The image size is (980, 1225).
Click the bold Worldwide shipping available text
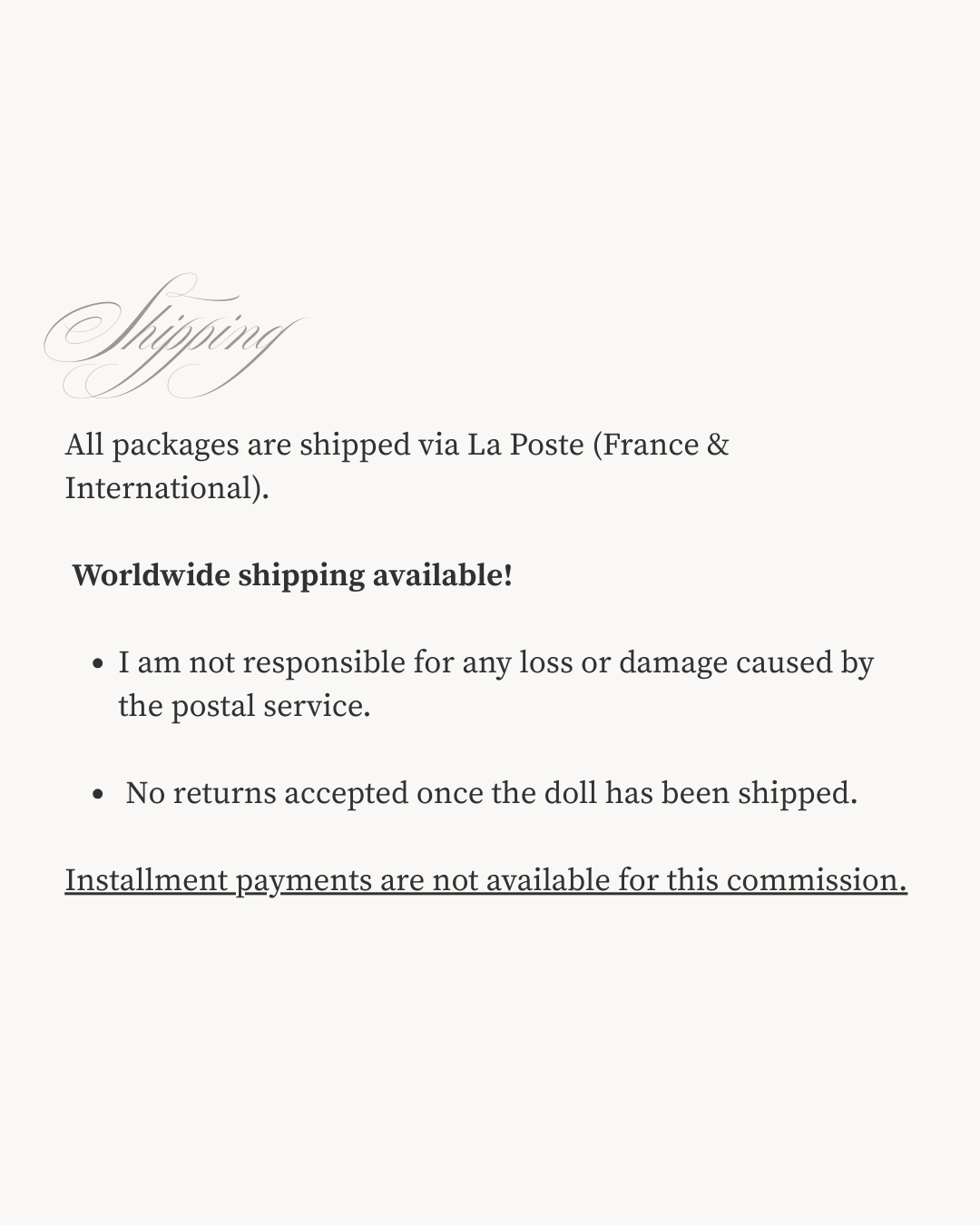click(292, 575)
